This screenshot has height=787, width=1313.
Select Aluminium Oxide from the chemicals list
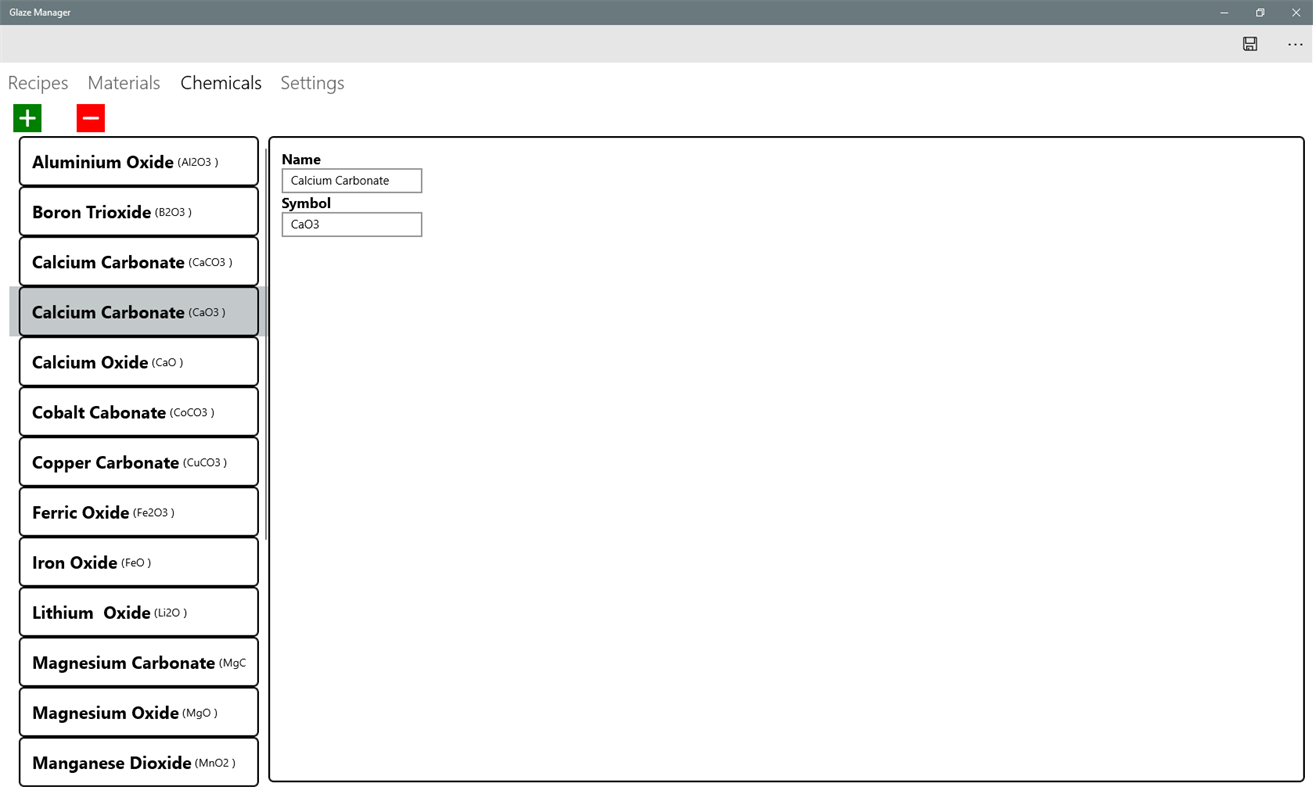[x=138, y=161]
